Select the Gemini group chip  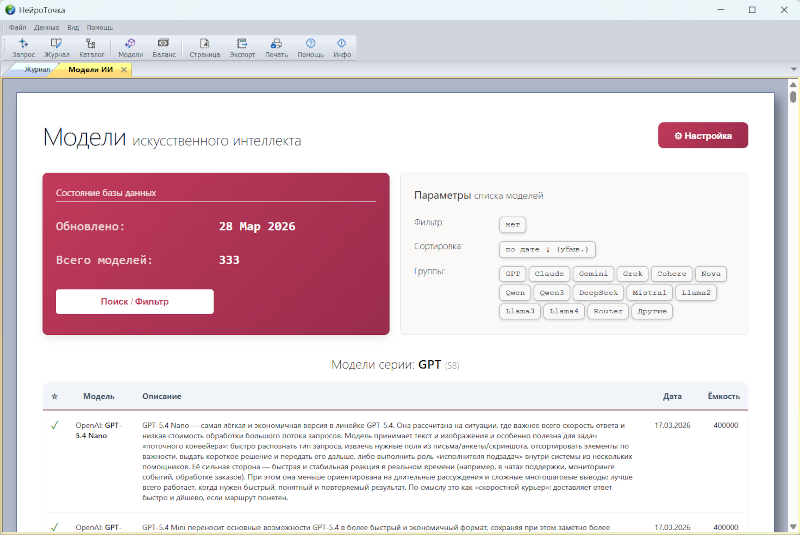(593, 274)
